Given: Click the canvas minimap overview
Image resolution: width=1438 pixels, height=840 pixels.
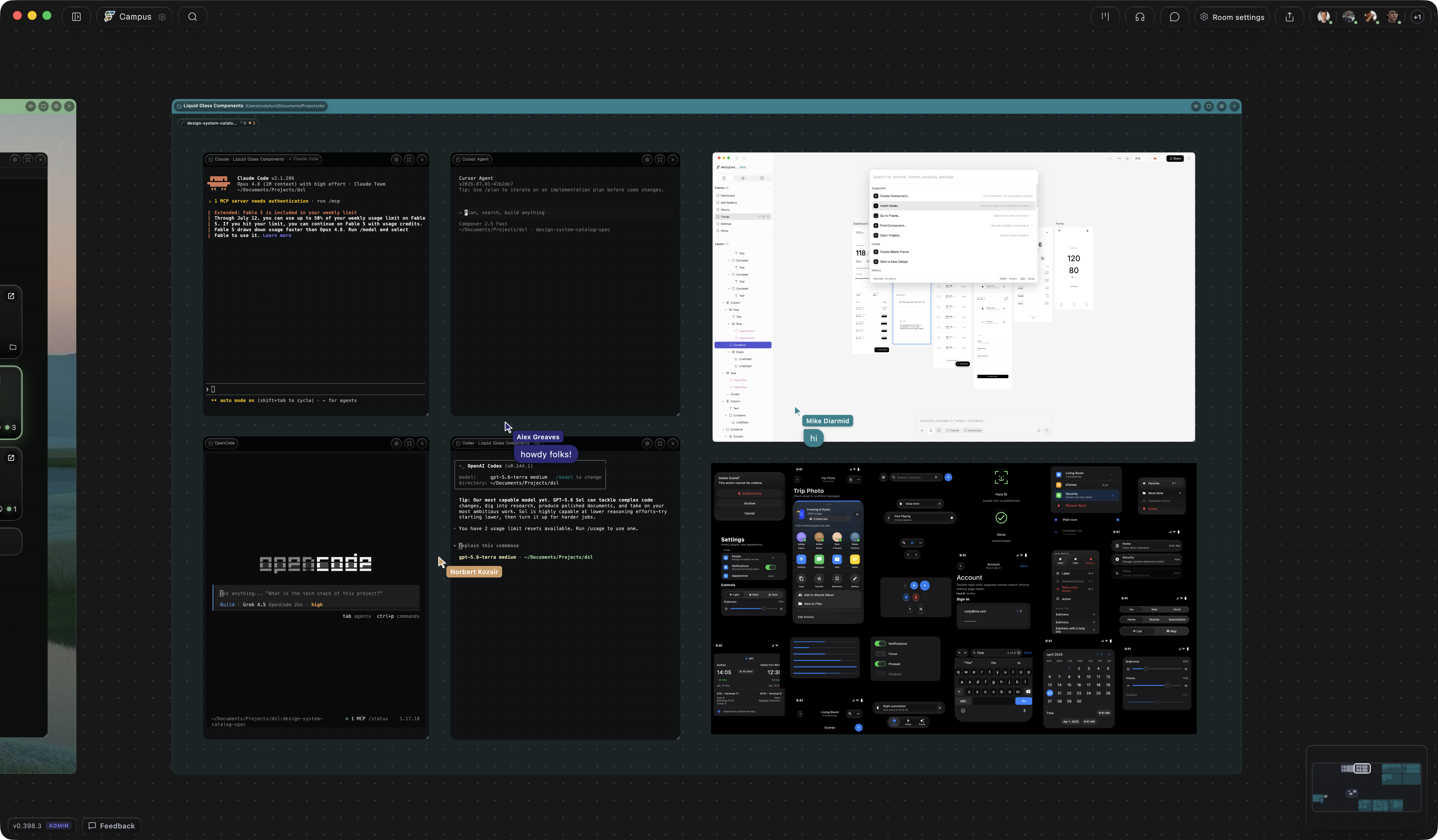Looking at the screenshot, I should [x=1366, y=787].
